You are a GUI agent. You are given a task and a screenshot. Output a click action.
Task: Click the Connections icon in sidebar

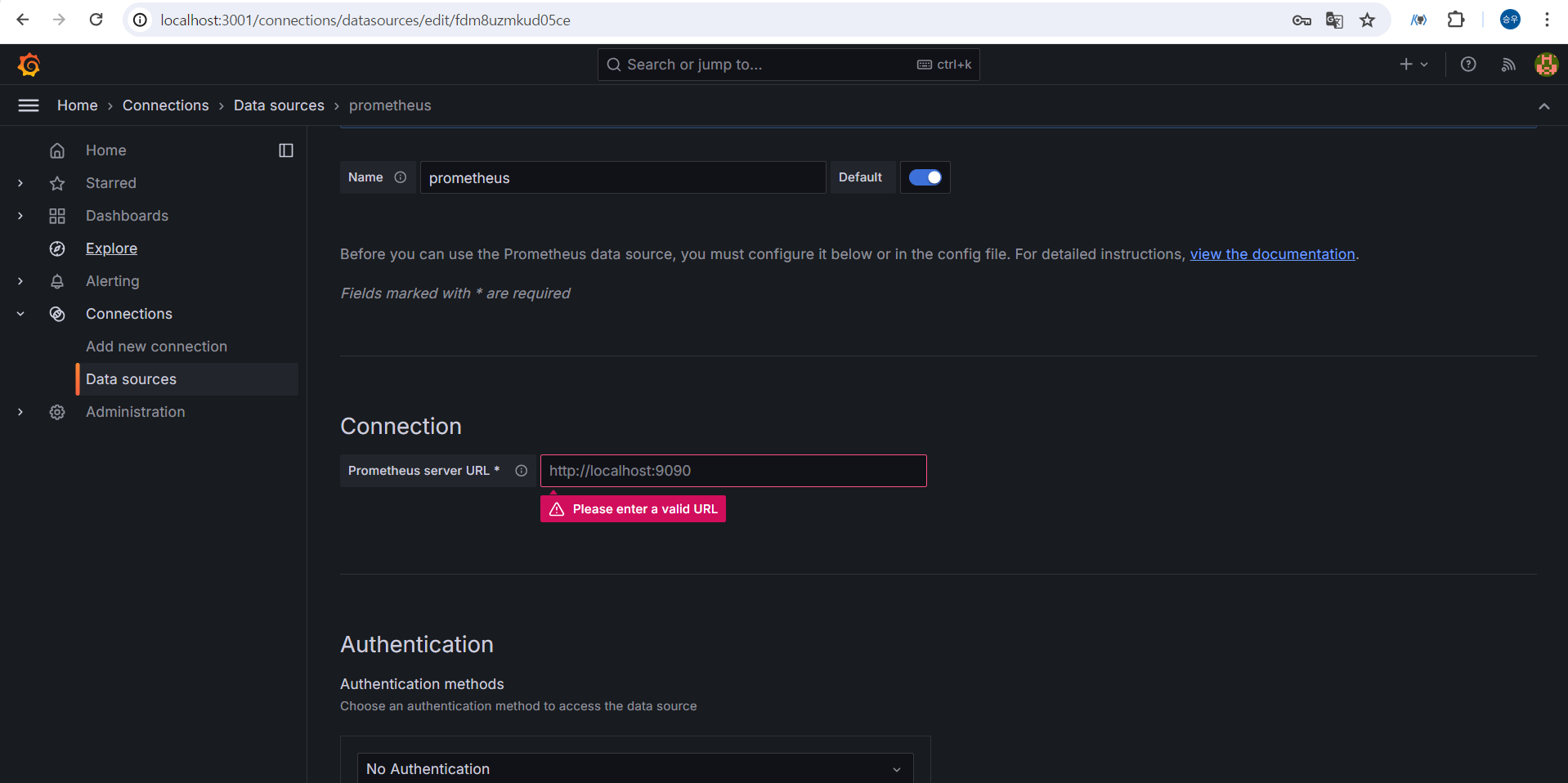coord(57,314)
